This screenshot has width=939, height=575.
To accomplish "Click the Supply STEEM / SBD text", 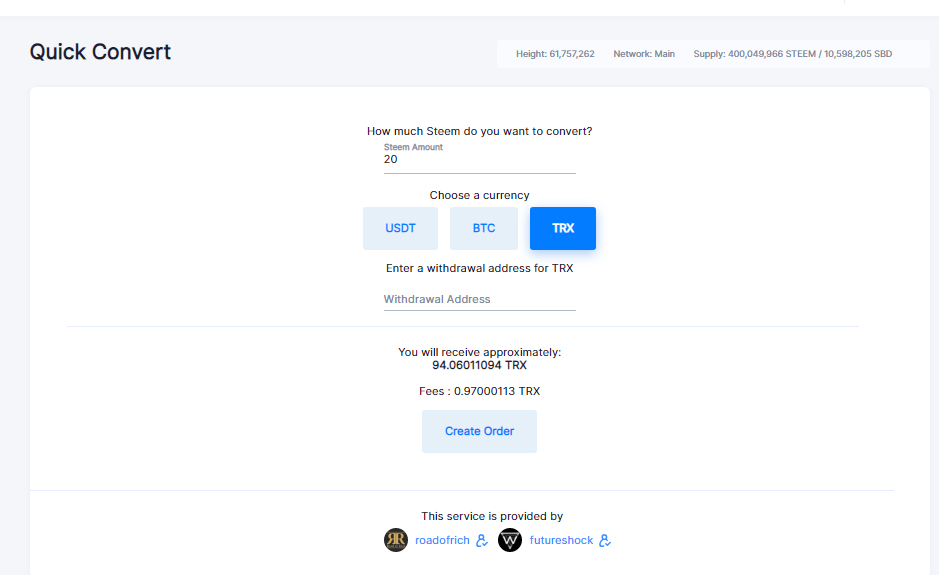I will tap(793, 54).
